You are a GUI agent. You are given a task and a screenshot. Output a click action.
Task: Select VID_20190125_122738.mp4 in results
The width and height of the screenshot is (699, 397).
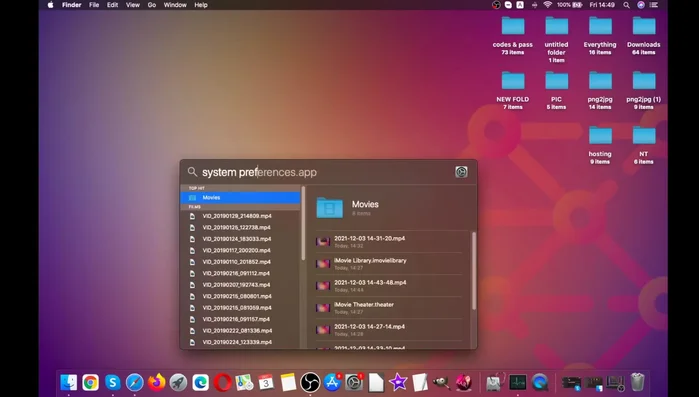tap(241, 227)
